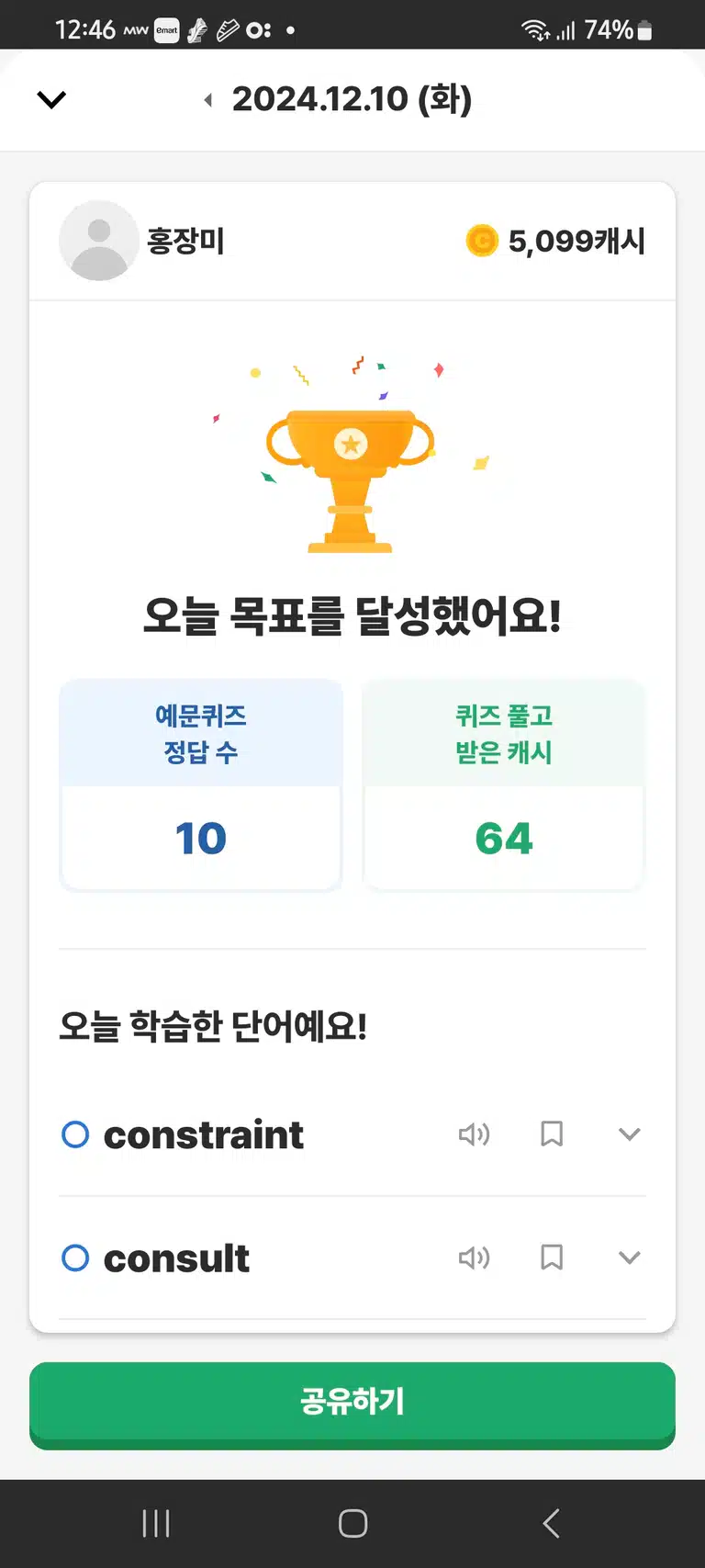The image size is (705, 1568).
Task: Tap the blue circle beside constraint
Action: 75,1134
